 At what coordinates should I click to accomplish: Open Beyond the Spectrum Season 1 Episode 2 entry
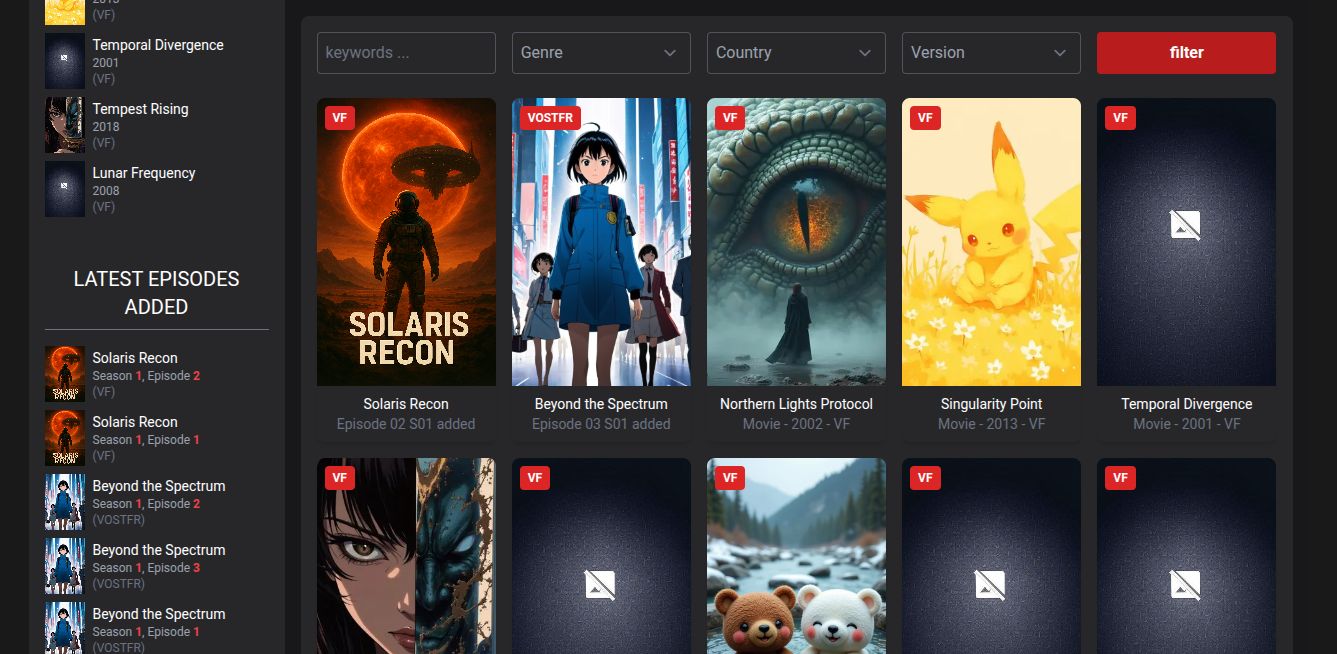click(157, 502)
